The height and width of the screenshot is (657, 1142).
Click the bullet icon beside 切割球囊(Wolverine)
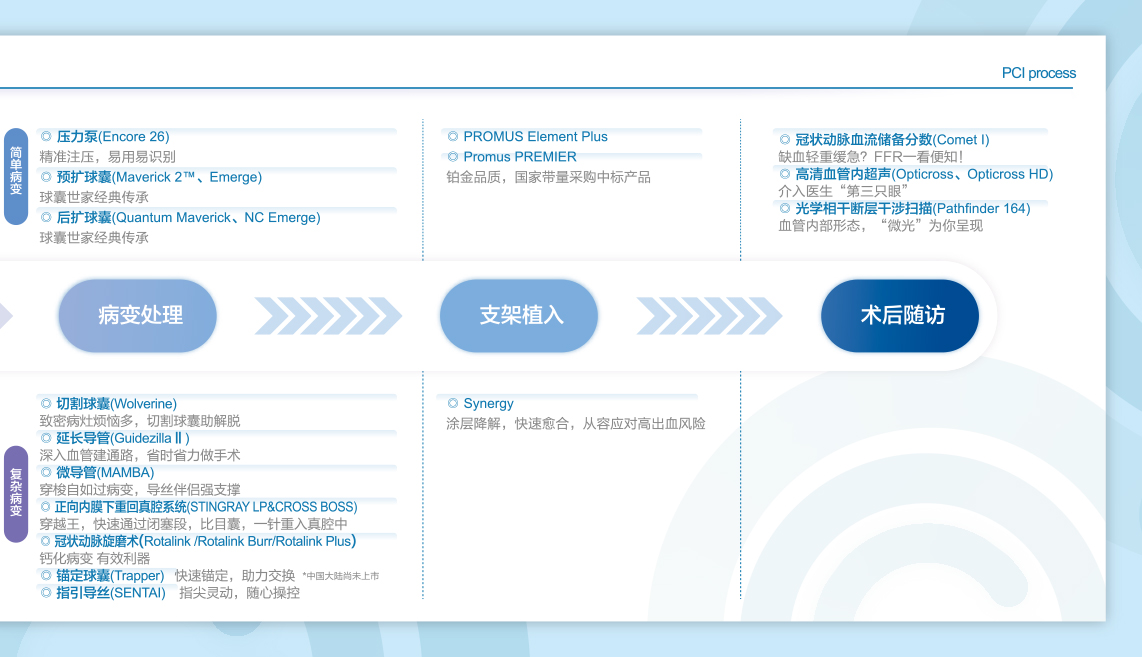tap(46, 404)
